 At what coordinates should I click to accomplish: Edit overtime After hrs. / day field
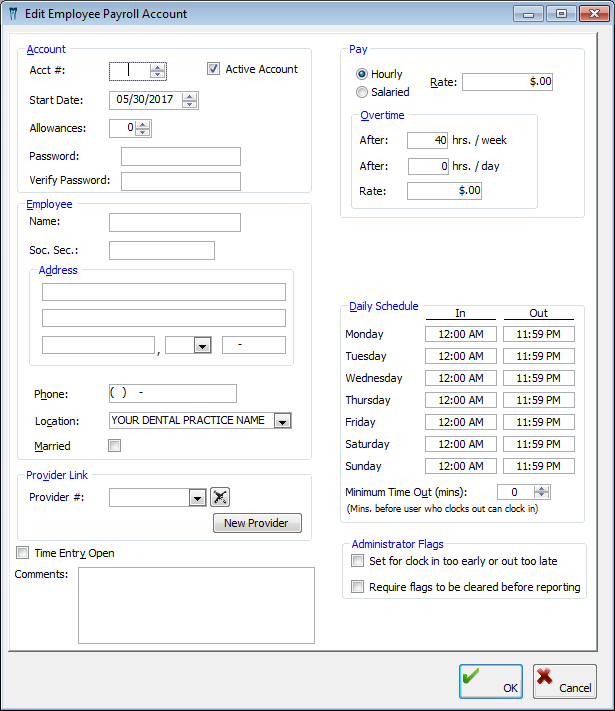pos(429,166)
